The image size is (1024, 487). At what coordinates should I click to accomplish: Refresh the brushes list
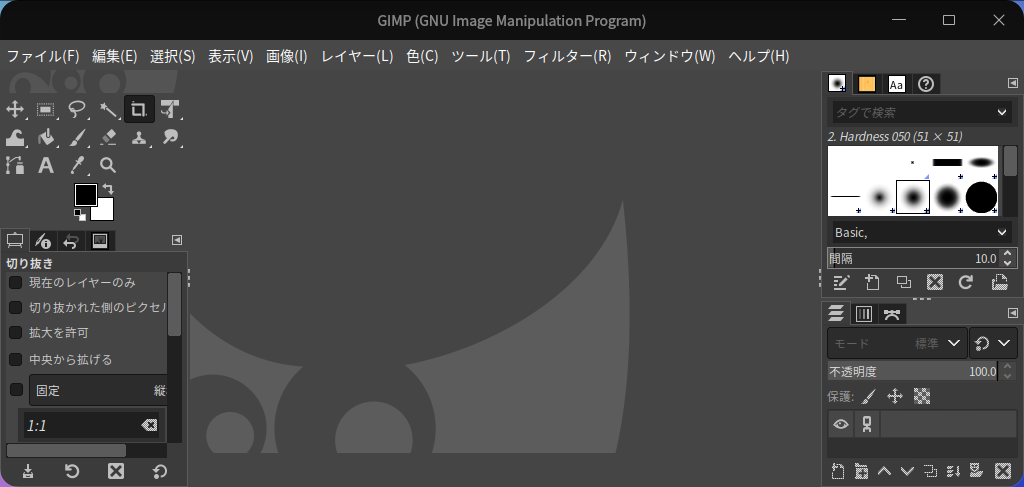(966, 283)
